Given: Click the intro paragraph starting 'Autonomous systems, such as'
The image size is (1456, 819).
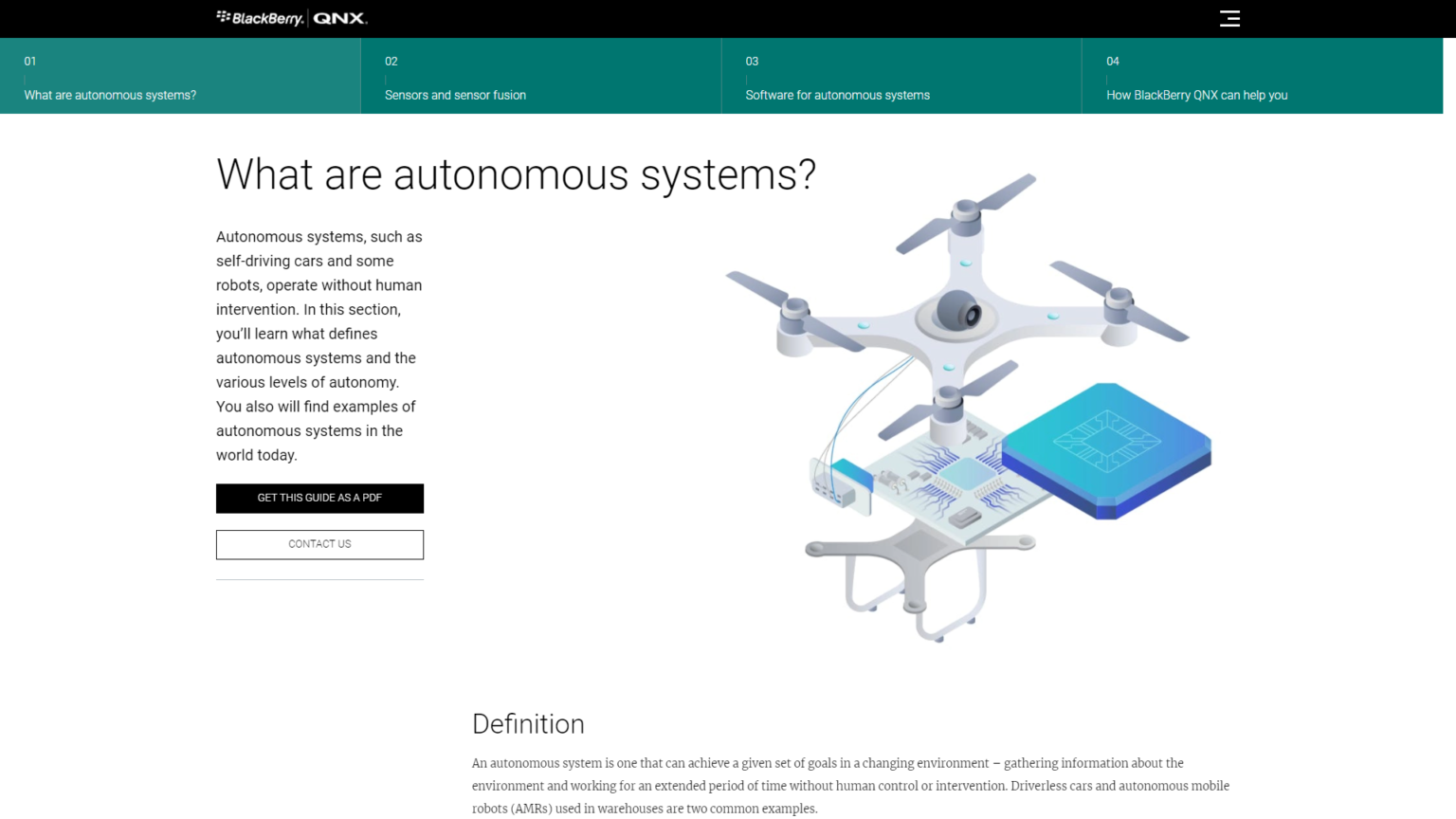Looking at the screenshot, I should pos(319,346).
